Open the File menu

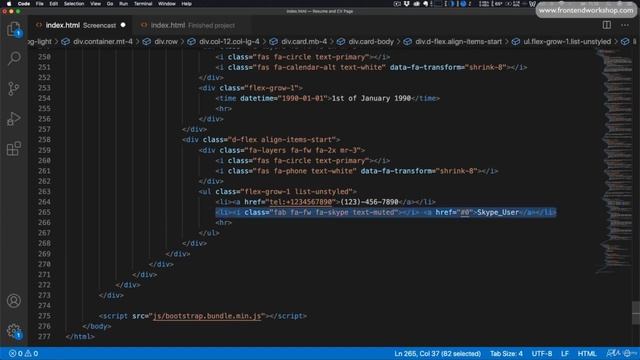coord(40,4)
